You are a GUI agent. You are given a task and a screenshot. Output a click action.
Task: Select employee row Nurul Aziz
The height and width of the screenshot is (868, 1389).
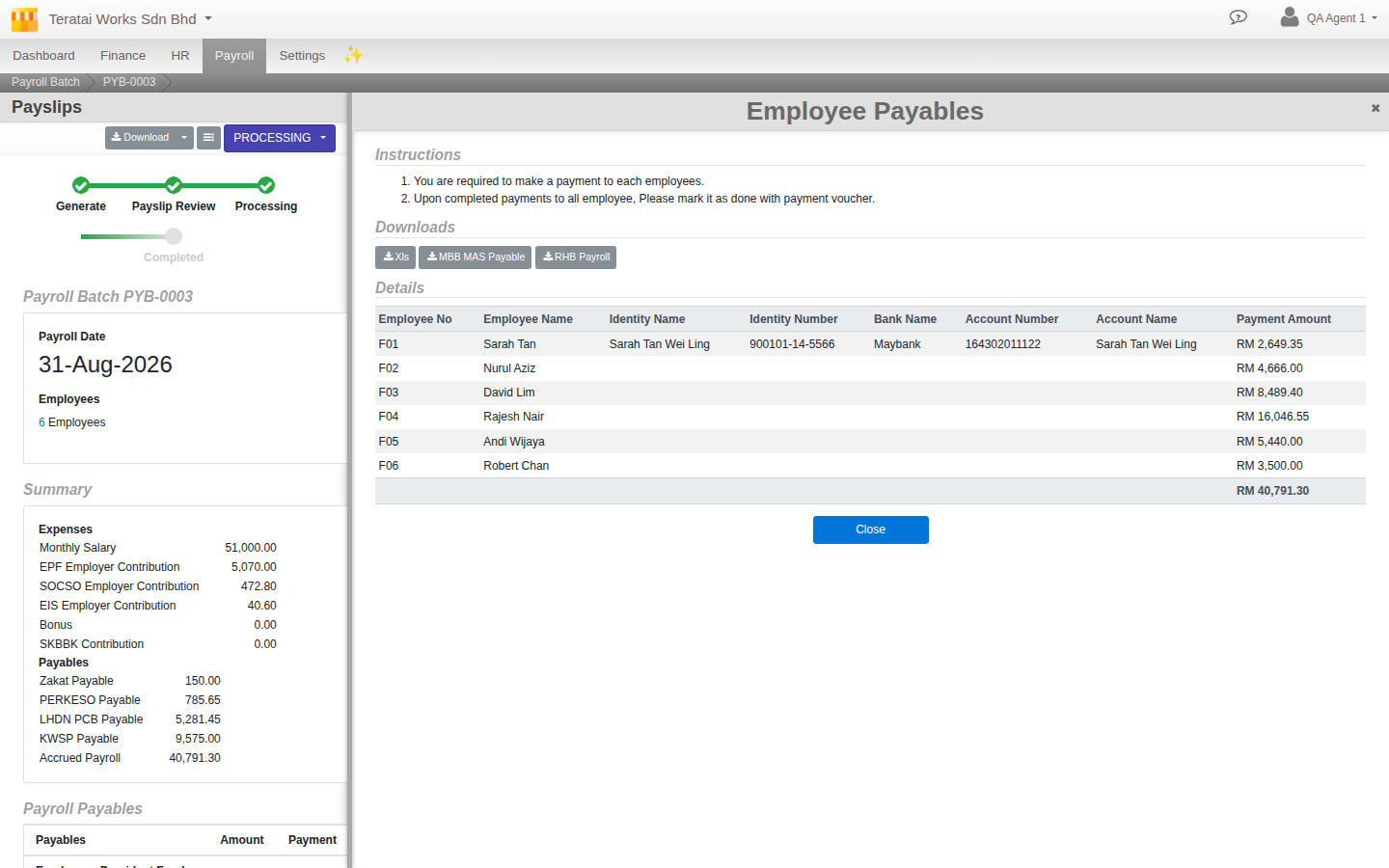870,368
